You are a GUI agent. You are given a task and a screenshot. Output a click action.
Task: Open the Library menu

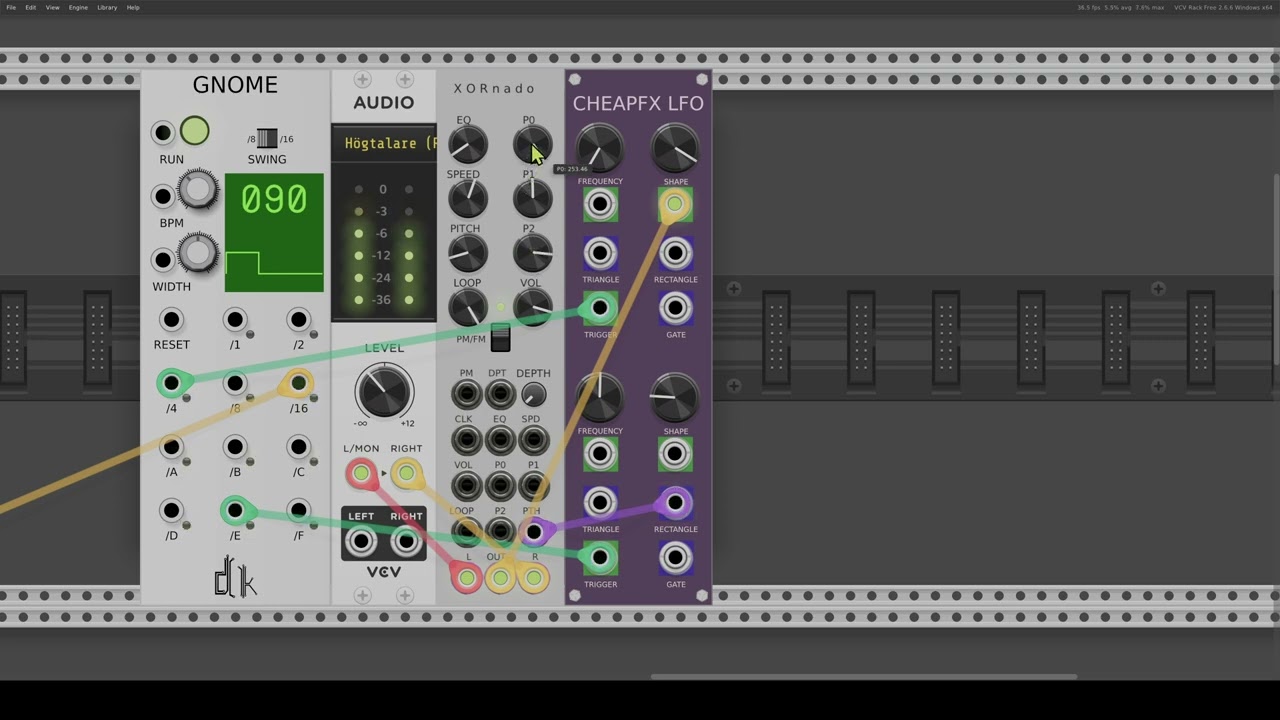point(107,7)
